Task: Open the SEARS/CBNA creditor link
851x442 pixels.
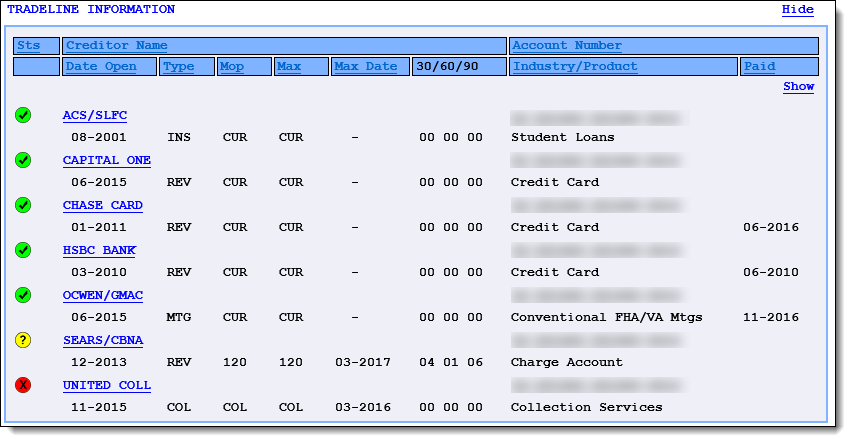Action: tap(103, 340)
